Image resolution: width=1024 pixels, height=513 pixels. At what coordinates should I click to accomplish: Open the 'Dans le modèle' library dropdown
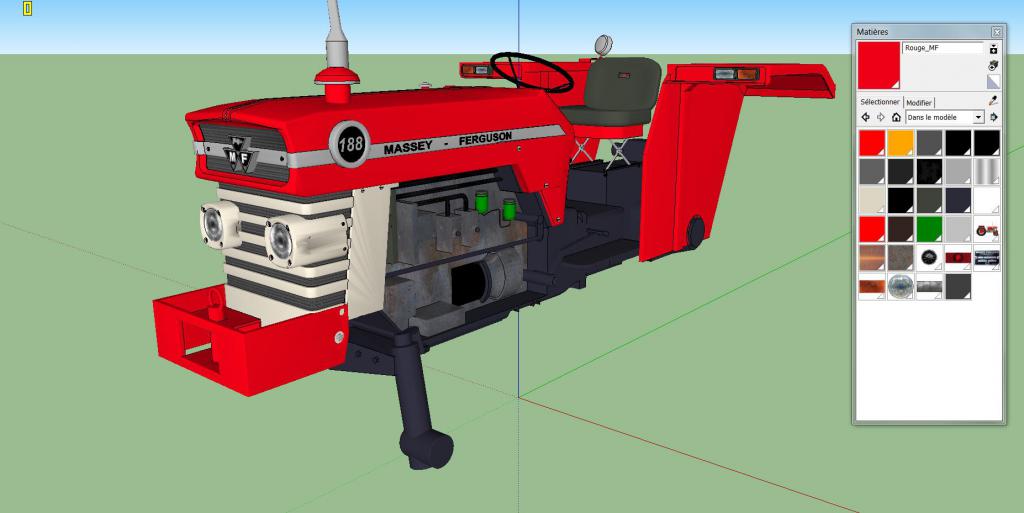click(944, 117)
